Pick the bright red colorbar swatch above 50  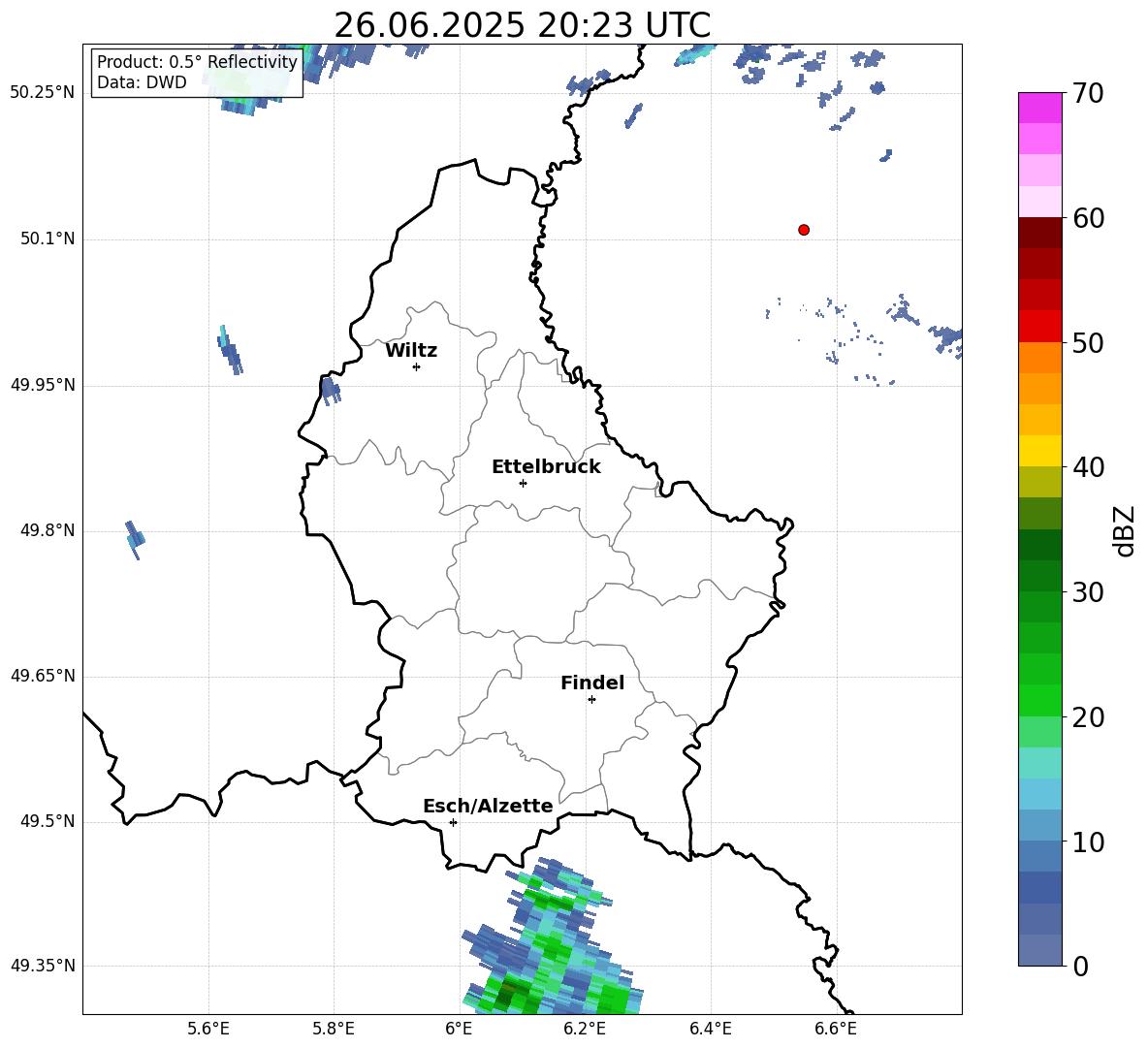[1040, 327]
